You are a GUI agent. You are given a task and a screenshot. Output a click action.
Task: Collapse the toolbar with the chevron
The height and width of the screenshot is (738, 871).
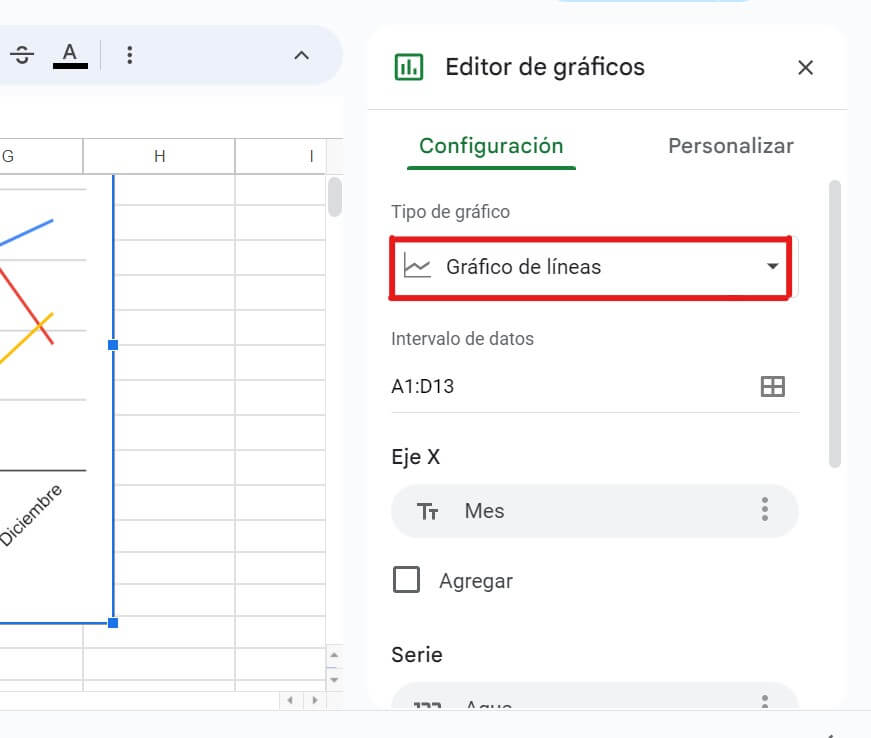pyautogui.click(x=301, y=54)
